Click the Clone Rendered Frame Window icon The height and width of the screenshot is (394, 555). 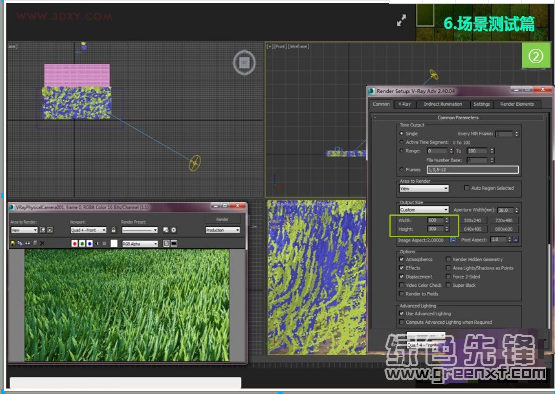(27, 243)
